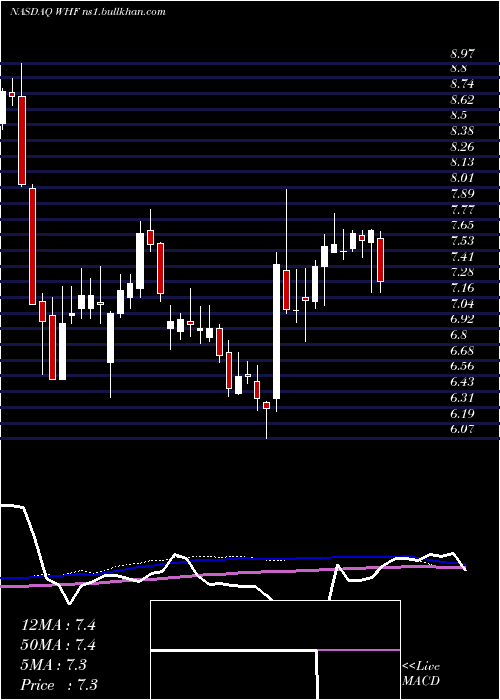Click the 7.77 price axis label
Screen dimensions: 500x700
pyautogui.click(x=462, y=209)
